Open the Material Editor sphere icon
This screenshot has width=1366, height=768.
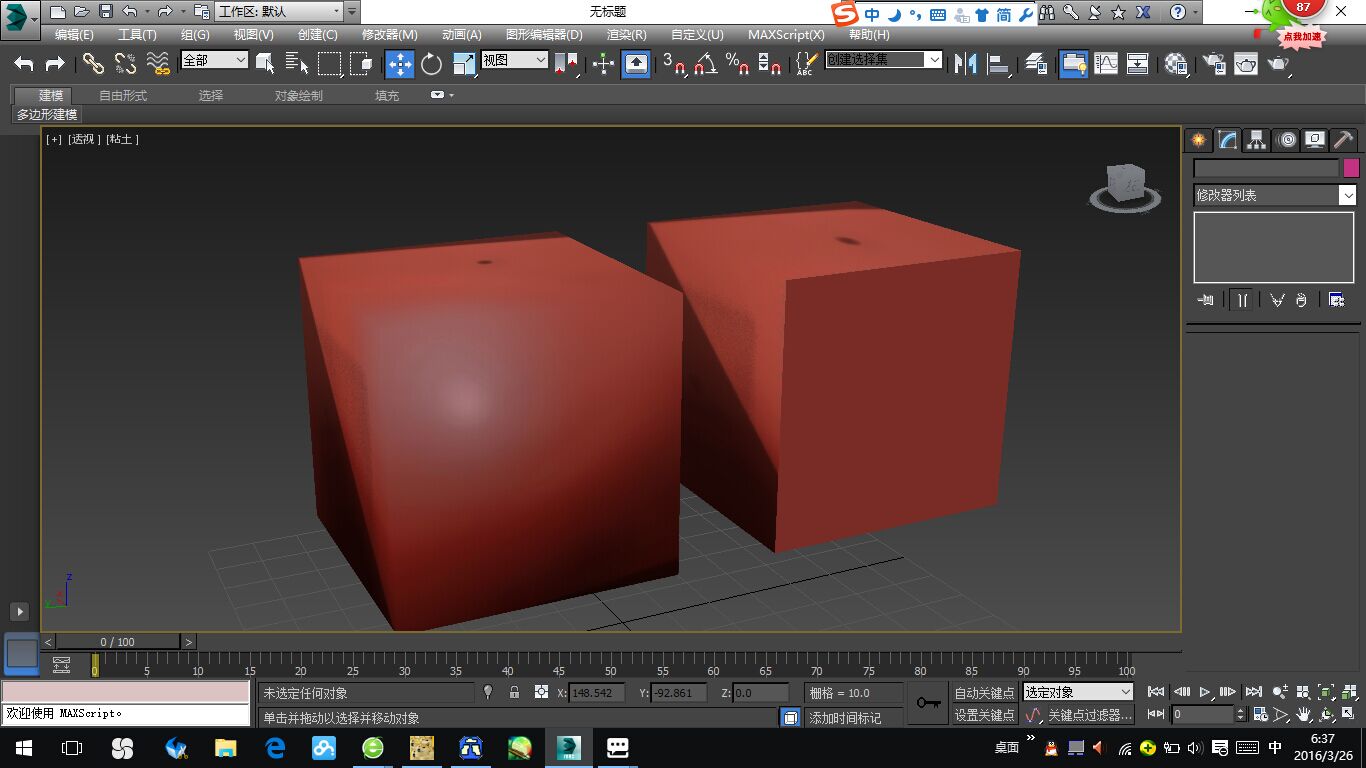tap(1176, 65)
